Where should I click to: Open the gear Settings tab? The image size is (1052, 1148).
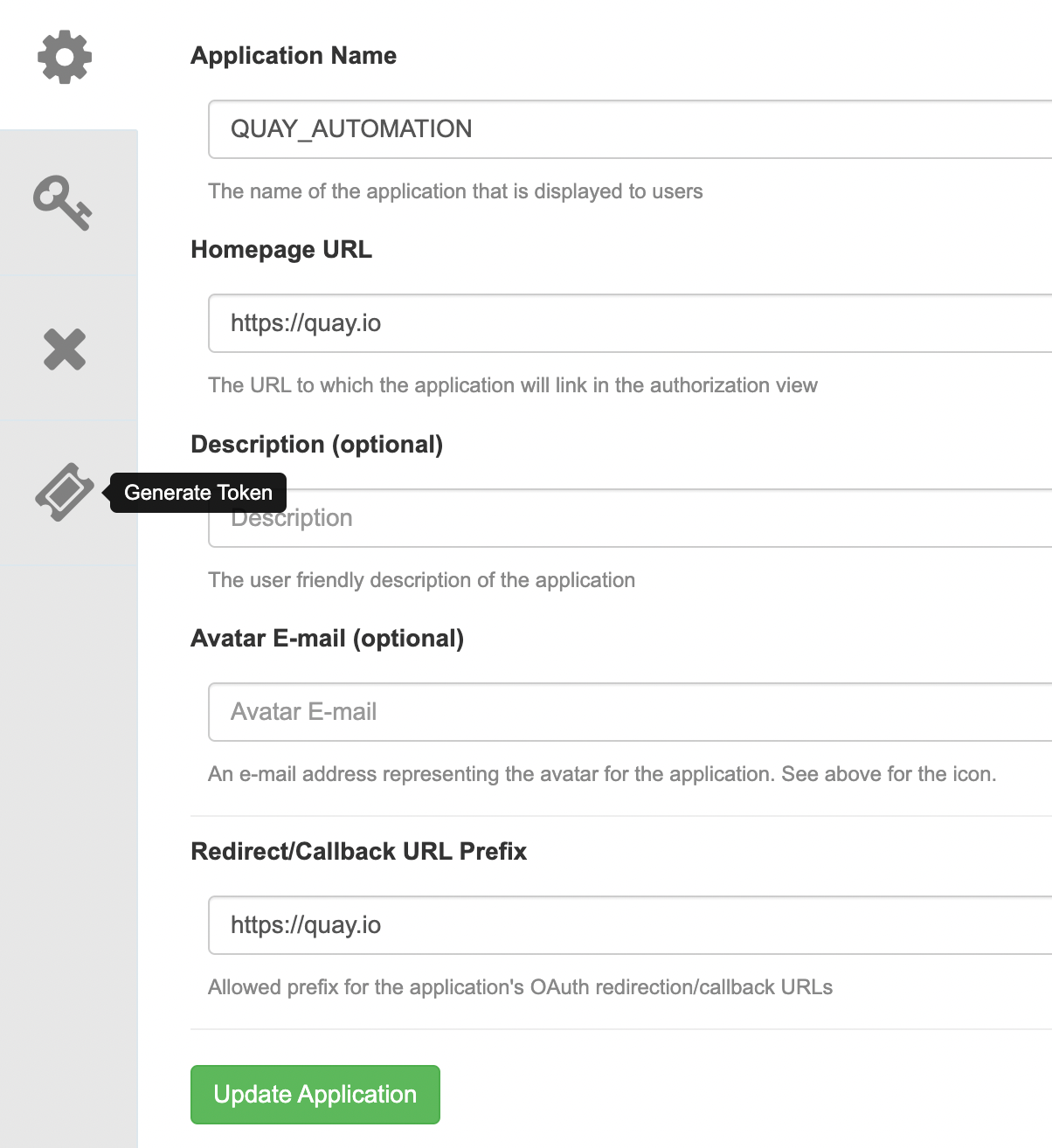(65, 58)
